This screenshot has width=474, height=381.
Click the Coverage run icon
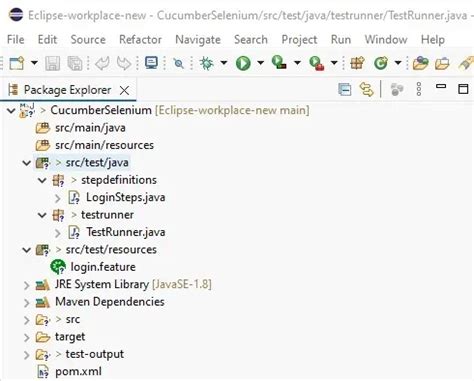279,63
